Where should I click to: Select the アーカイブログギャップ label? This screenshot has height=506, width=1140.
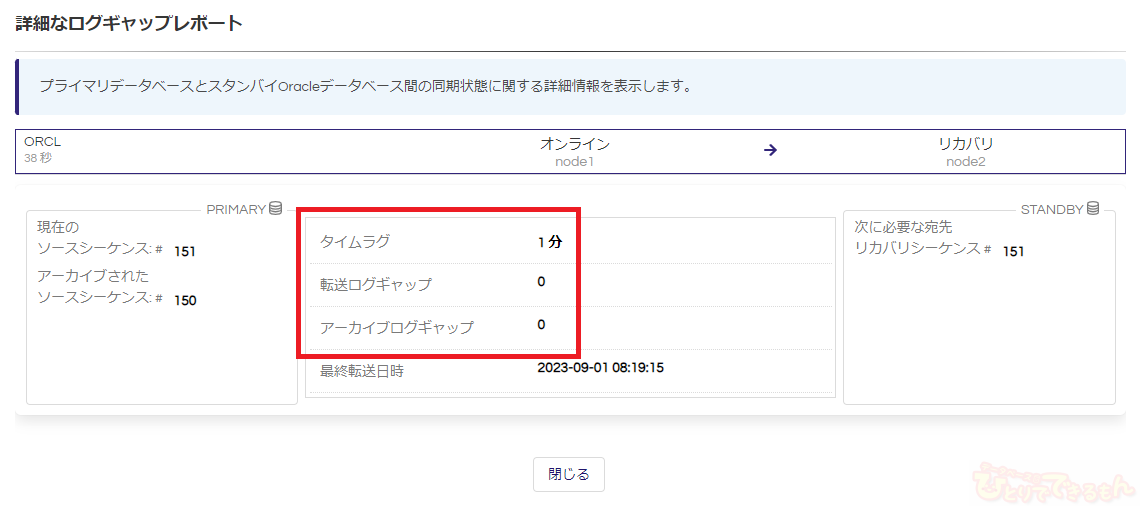pyautogui.click(x=396, y=327)
